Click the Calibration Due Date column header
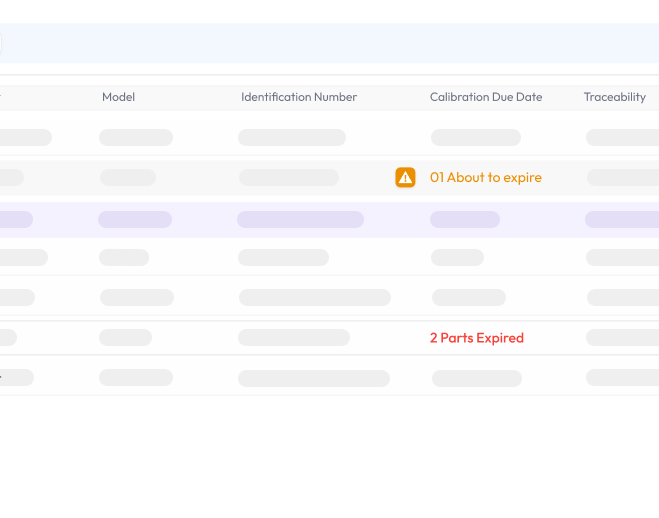 (486, 97)
